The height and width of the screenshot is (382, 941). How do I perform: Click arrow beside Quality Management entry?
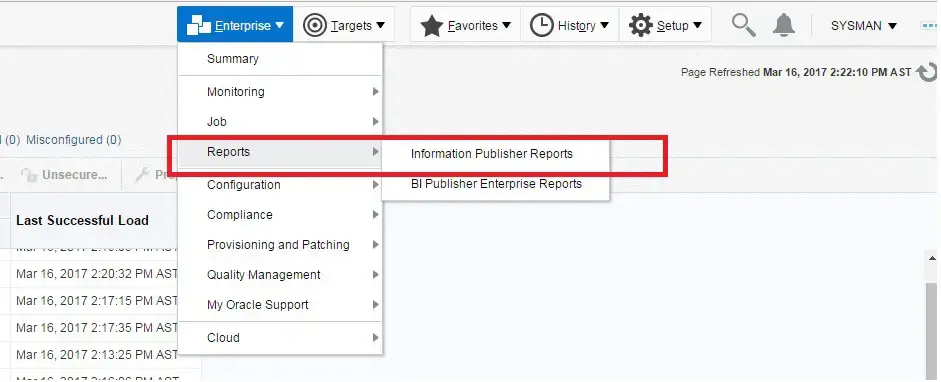(x=376, y=275)
